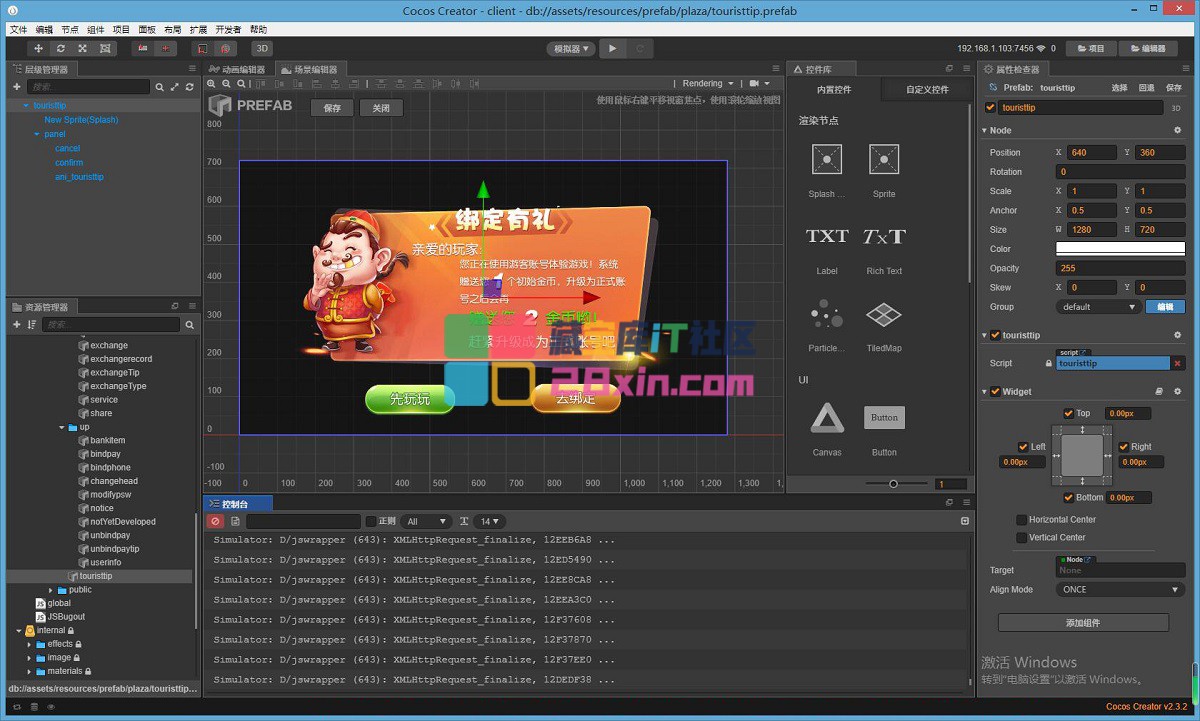Screen dimensions: 1200x721
Task: Click the 添加组件 button
Action: coord(1083,623)
